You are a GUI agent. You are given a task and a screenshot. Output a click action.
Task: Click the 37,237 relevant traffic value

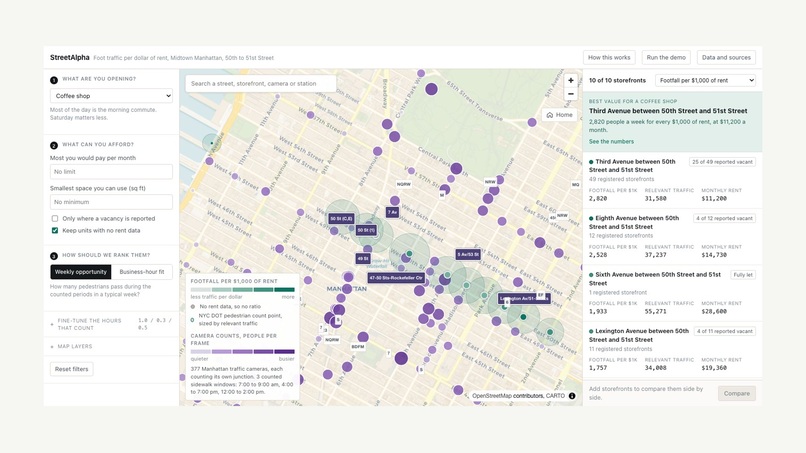point(655,255)
